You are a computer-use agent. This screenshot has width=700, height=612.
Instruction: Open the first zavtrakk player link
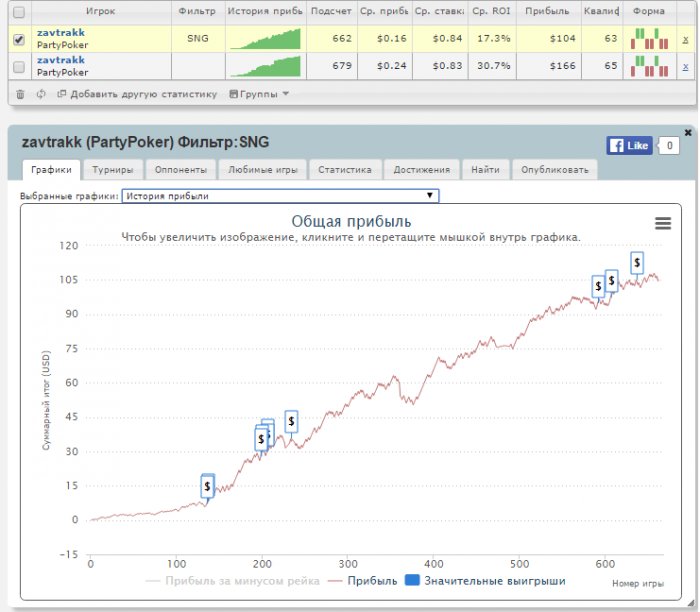(61, 33)
